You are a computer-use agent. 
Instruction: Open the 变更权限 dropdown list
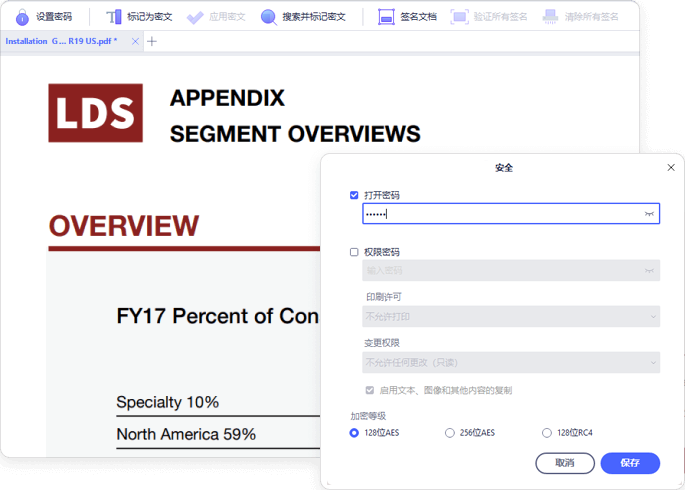510,362
